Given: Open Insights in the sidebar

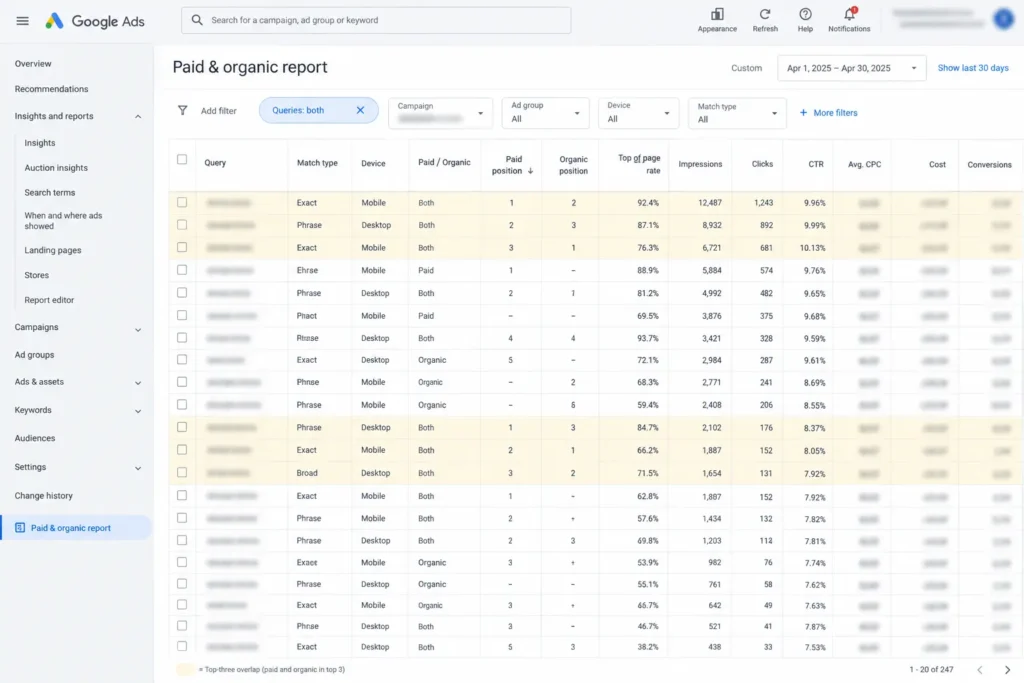Looking at the screenshot, I should (39, 142).
